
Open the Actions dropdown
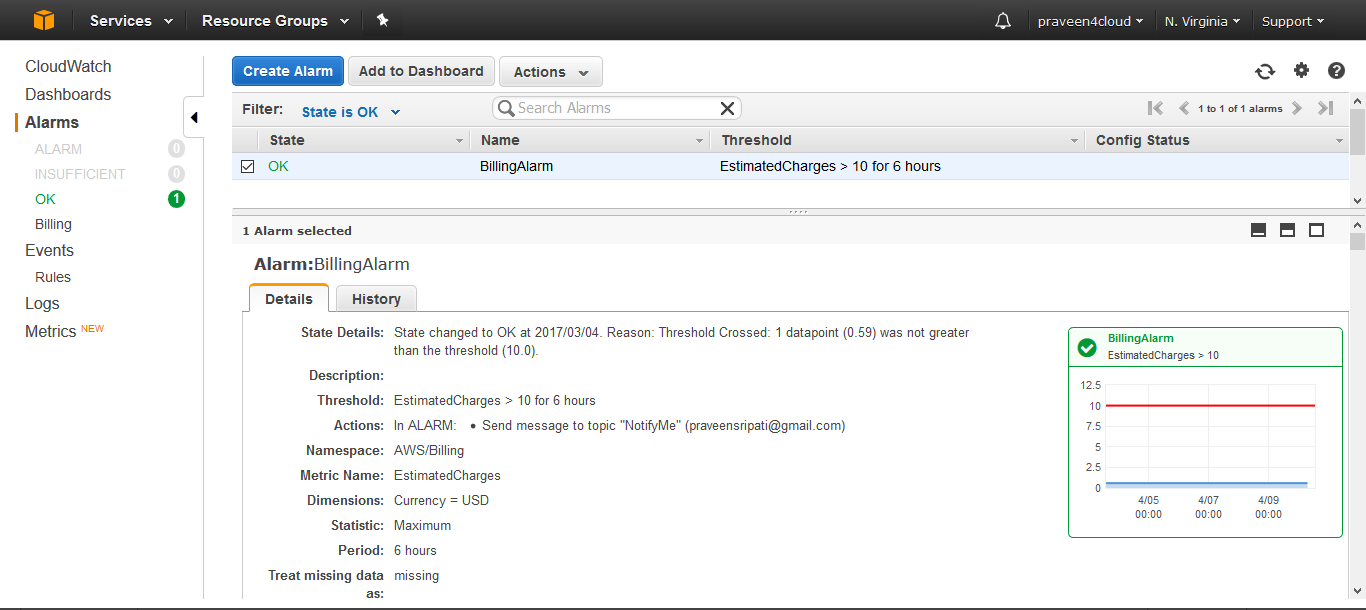coord(550,71)
